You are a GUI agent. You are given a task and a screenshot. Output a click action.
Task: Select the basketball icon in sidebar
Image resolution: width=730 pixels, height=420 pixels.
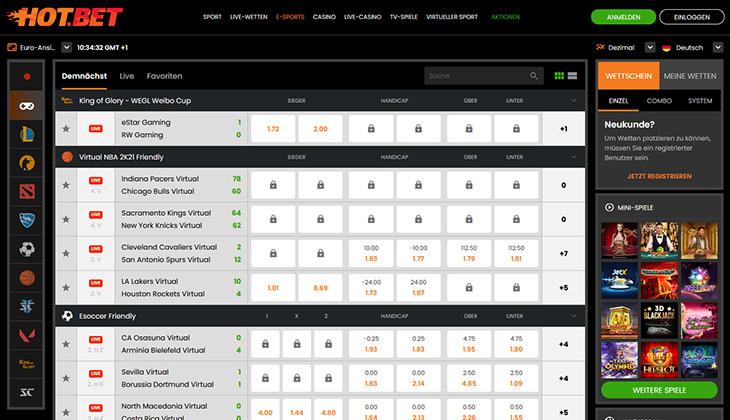(27, 278)
